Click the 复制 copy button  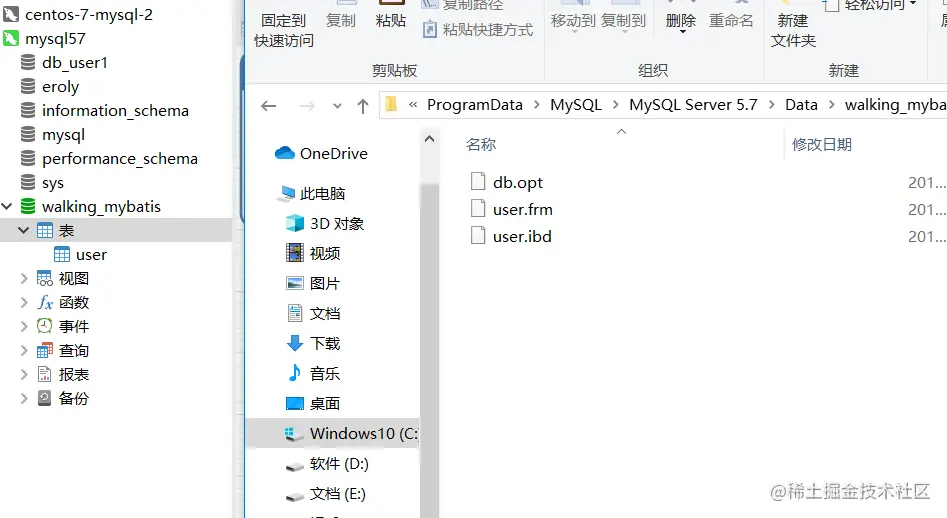tap(341, 21)
